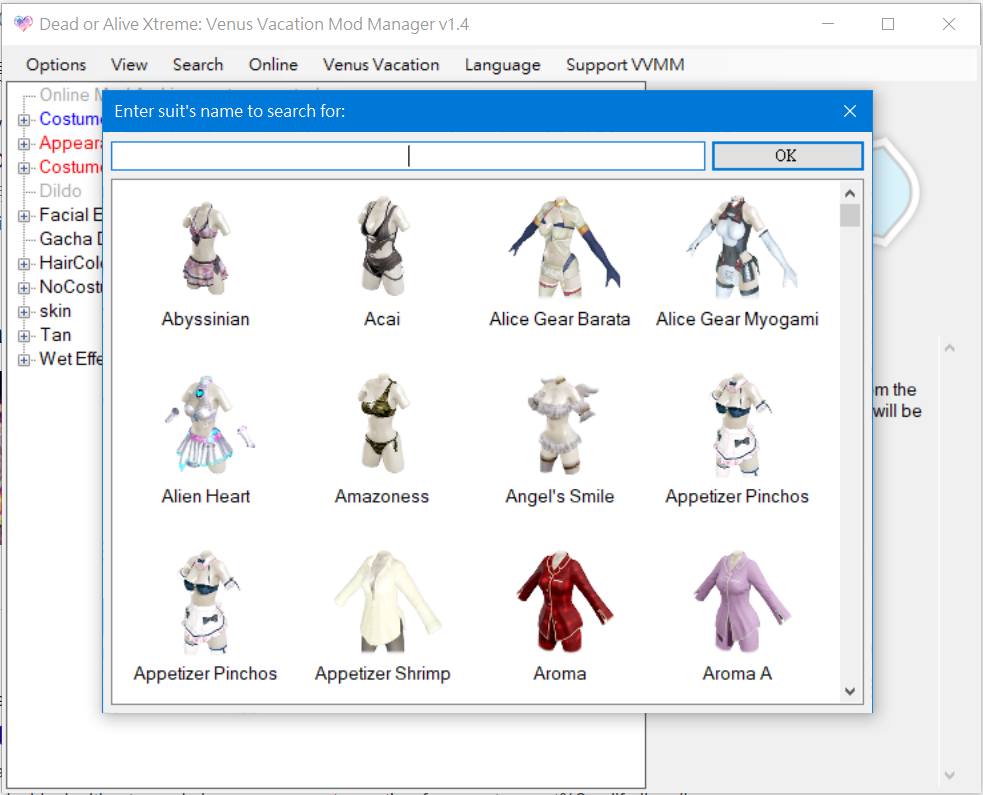
Task: Click the Amazoness label
Action: pyautogui.click(x=382, y=497)
